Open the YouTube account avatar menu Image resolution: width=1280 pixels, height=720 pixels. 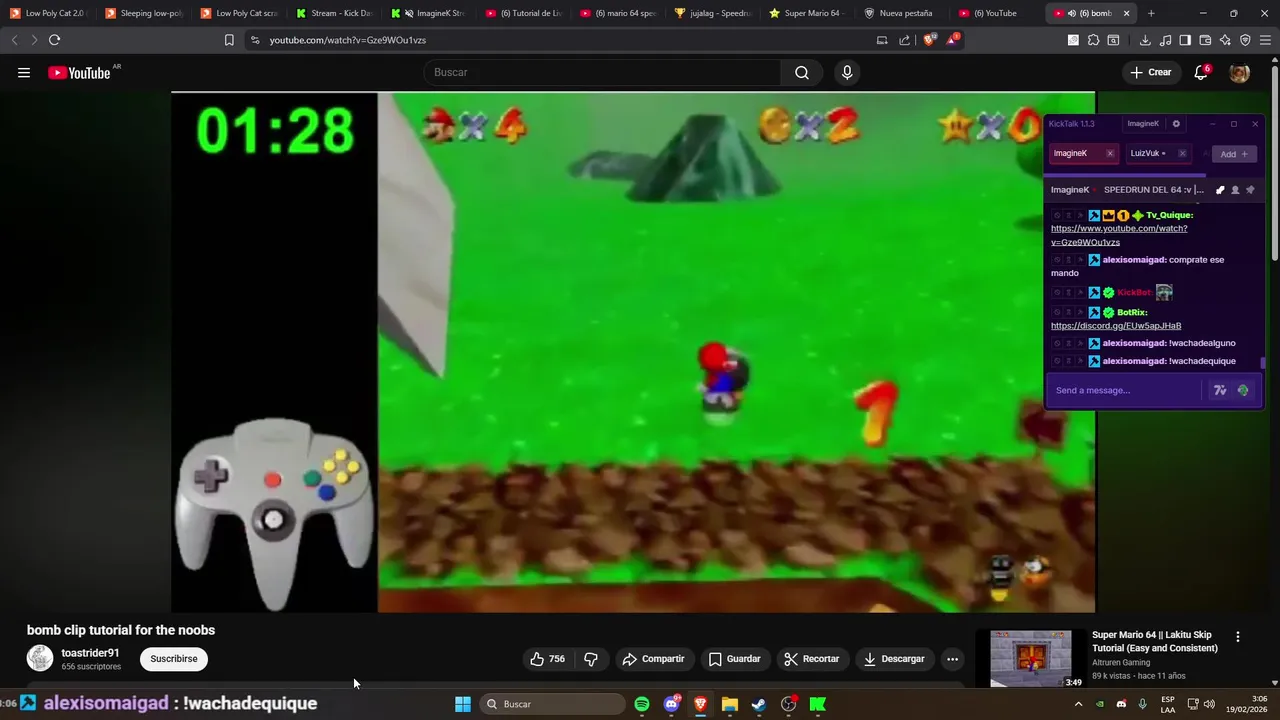tap(1239, 72)
